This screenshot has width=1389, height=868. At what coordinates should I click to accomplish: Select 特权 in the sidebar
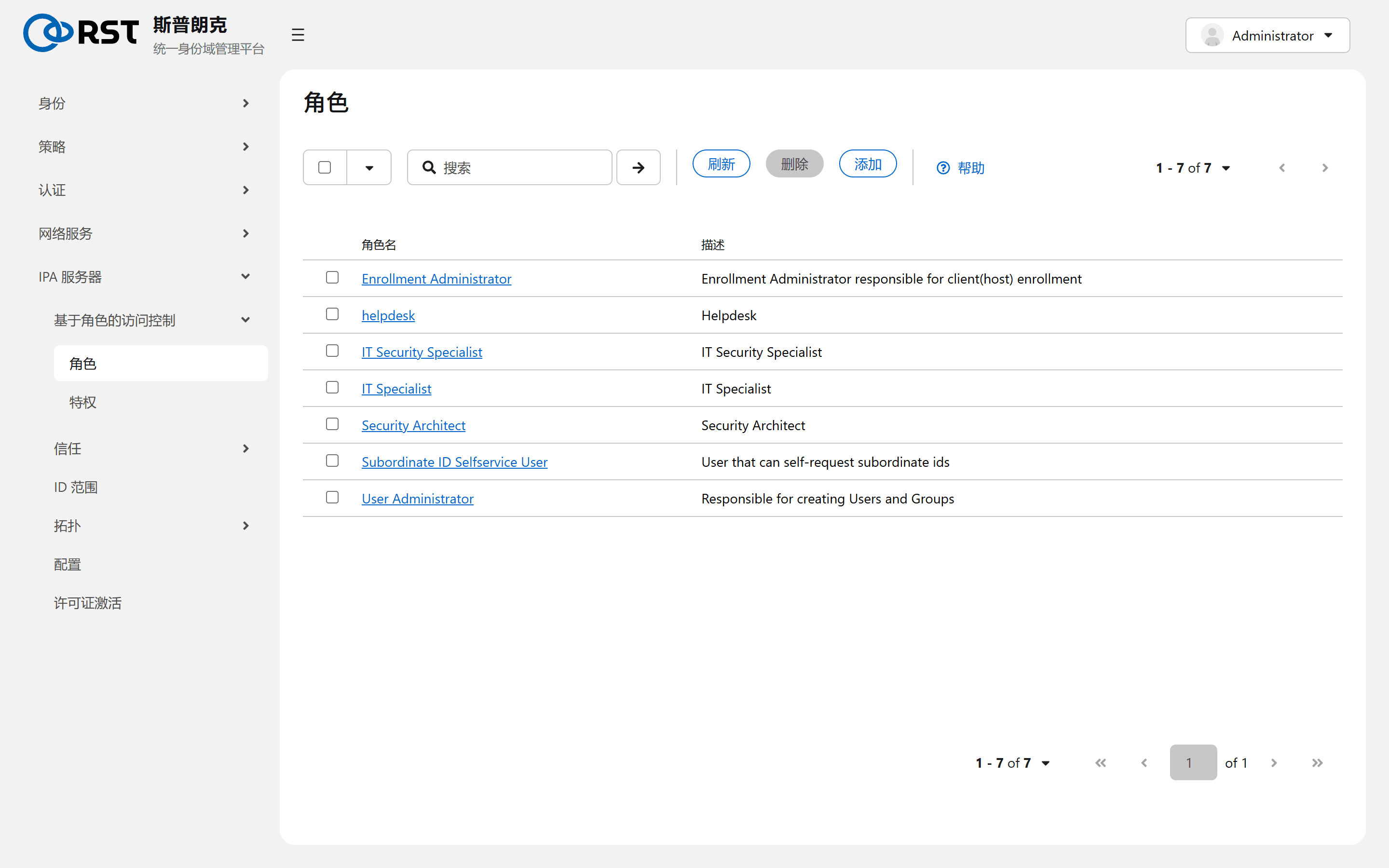[161, 403]
